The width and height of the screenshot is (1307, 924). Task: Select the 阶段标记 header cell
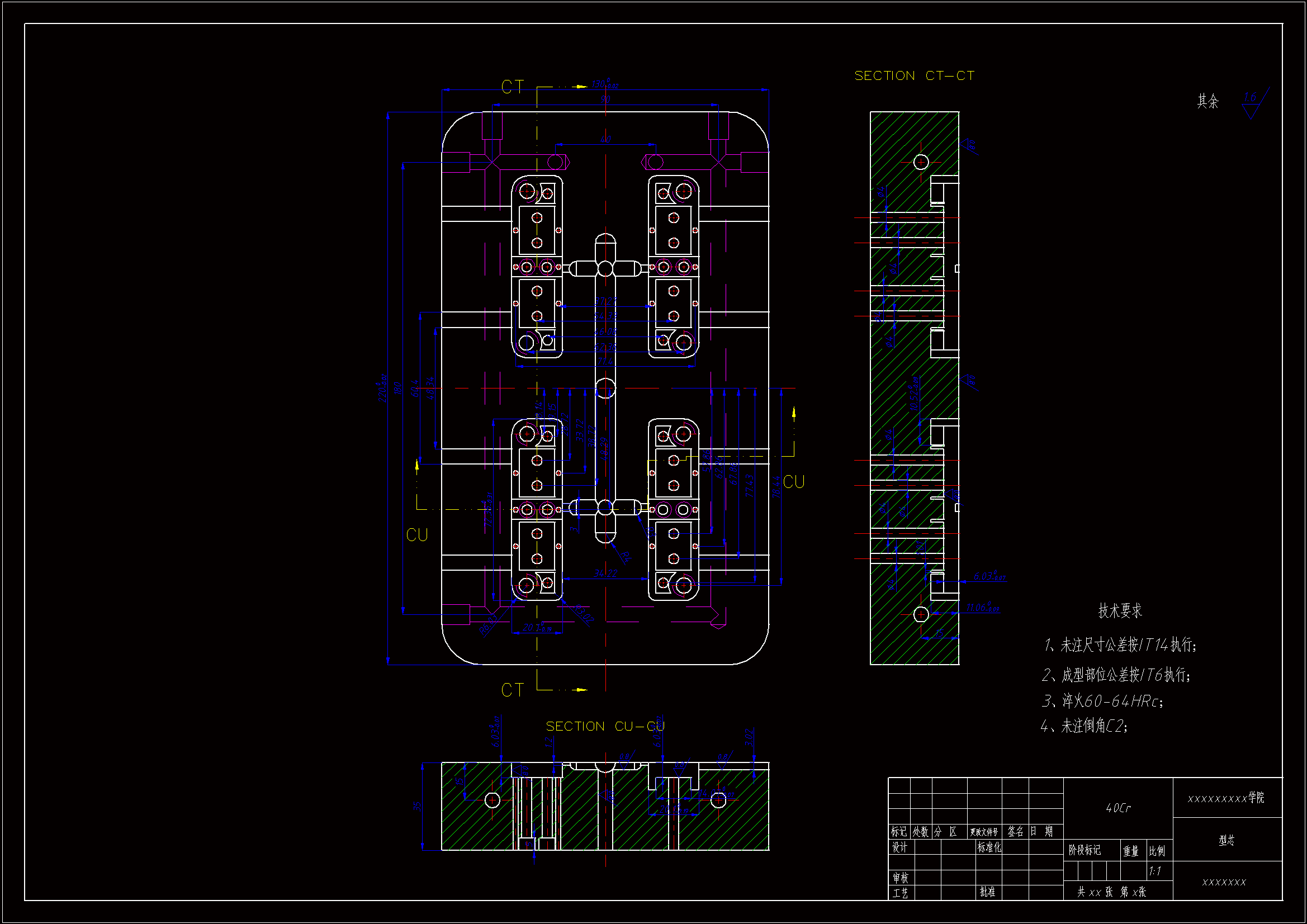pos(1085,850)
